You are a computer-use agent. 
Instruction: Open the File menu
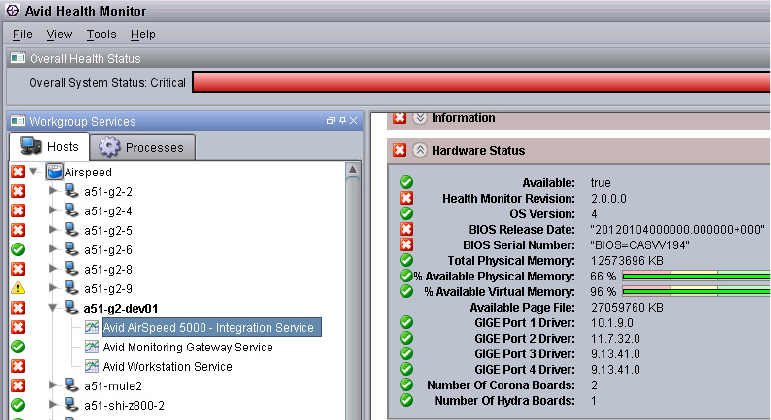(23, 34)
